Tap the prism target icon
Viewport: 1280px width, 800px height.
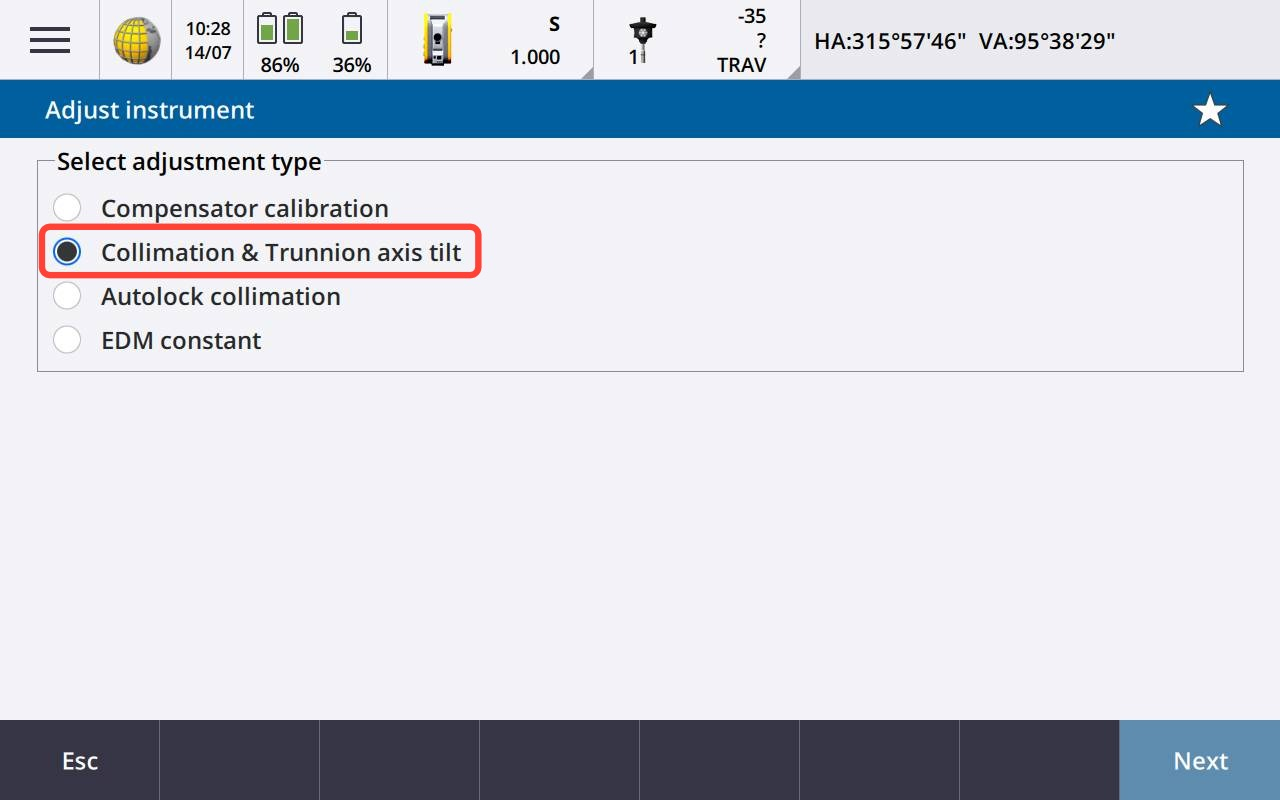(641, 41)
